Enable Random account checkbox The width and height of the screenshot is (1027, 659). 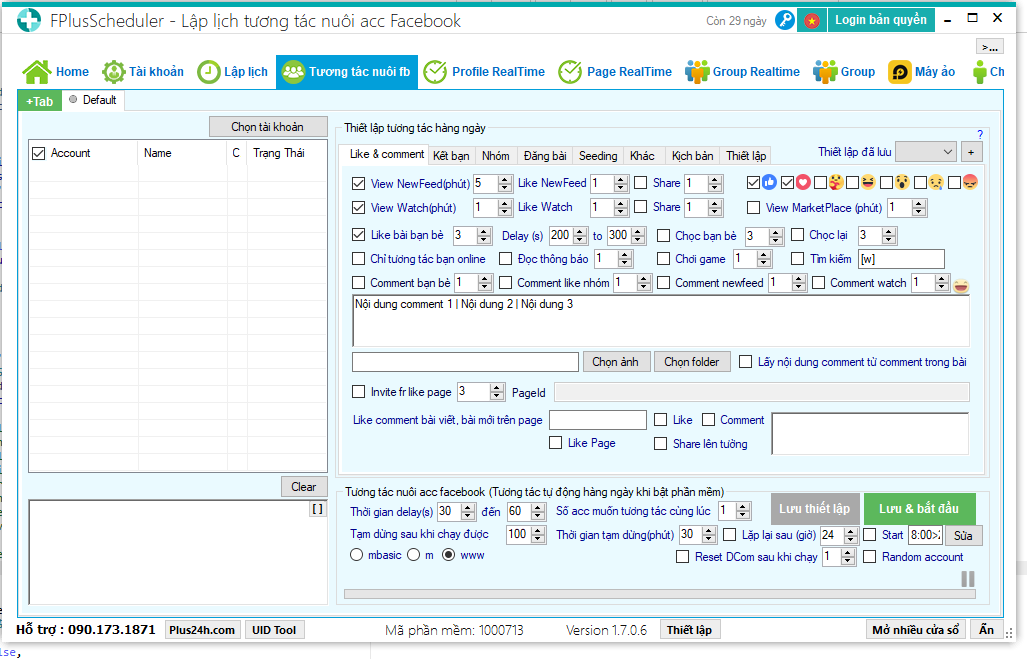(870, 557)
